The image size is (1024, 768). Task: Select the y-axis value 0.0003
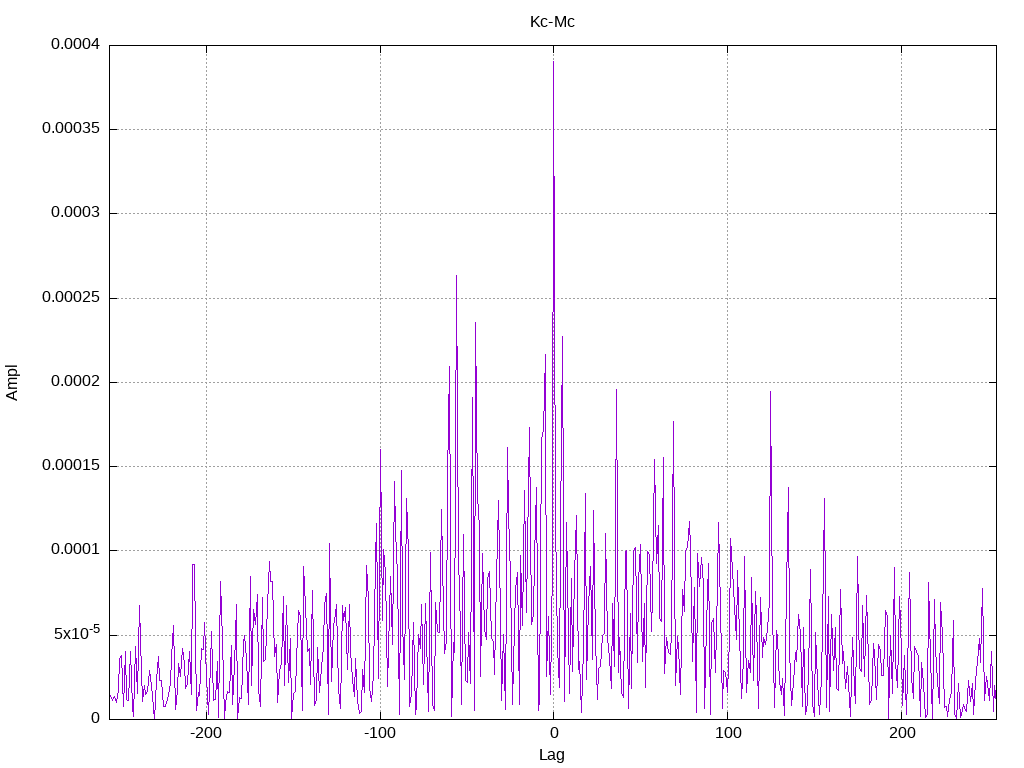[x=76, y=213]
